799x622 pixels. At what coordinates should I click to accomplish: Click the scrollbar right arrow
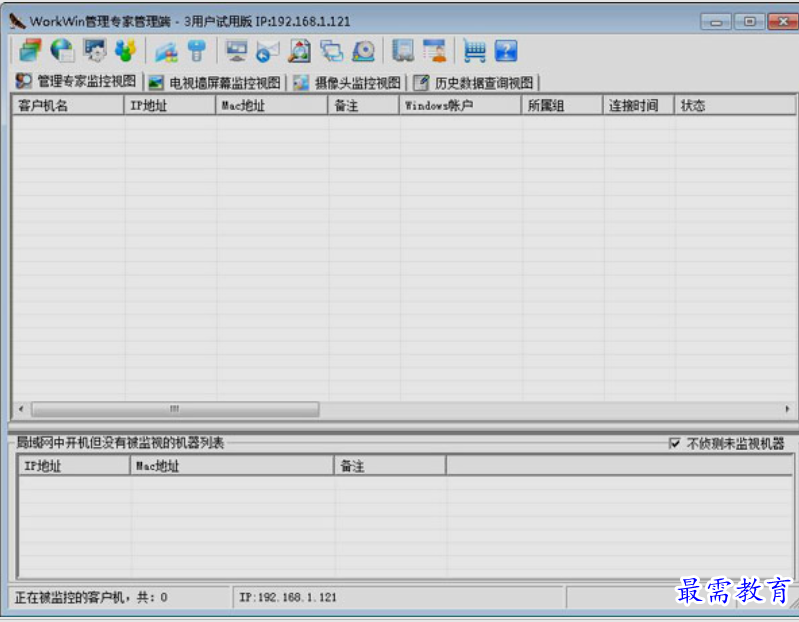point(787,409)
